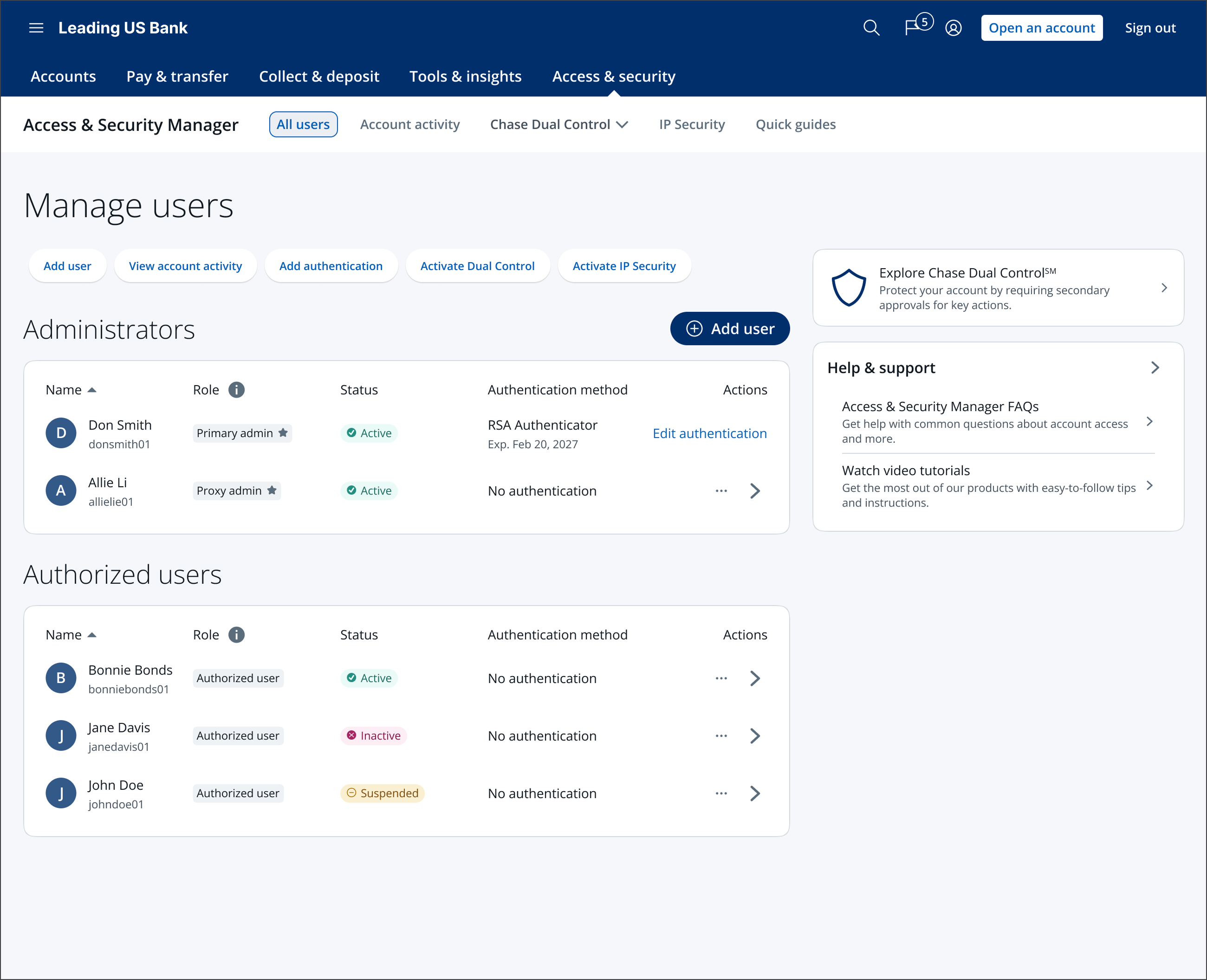Click Sign out link

click(1150, 28)
